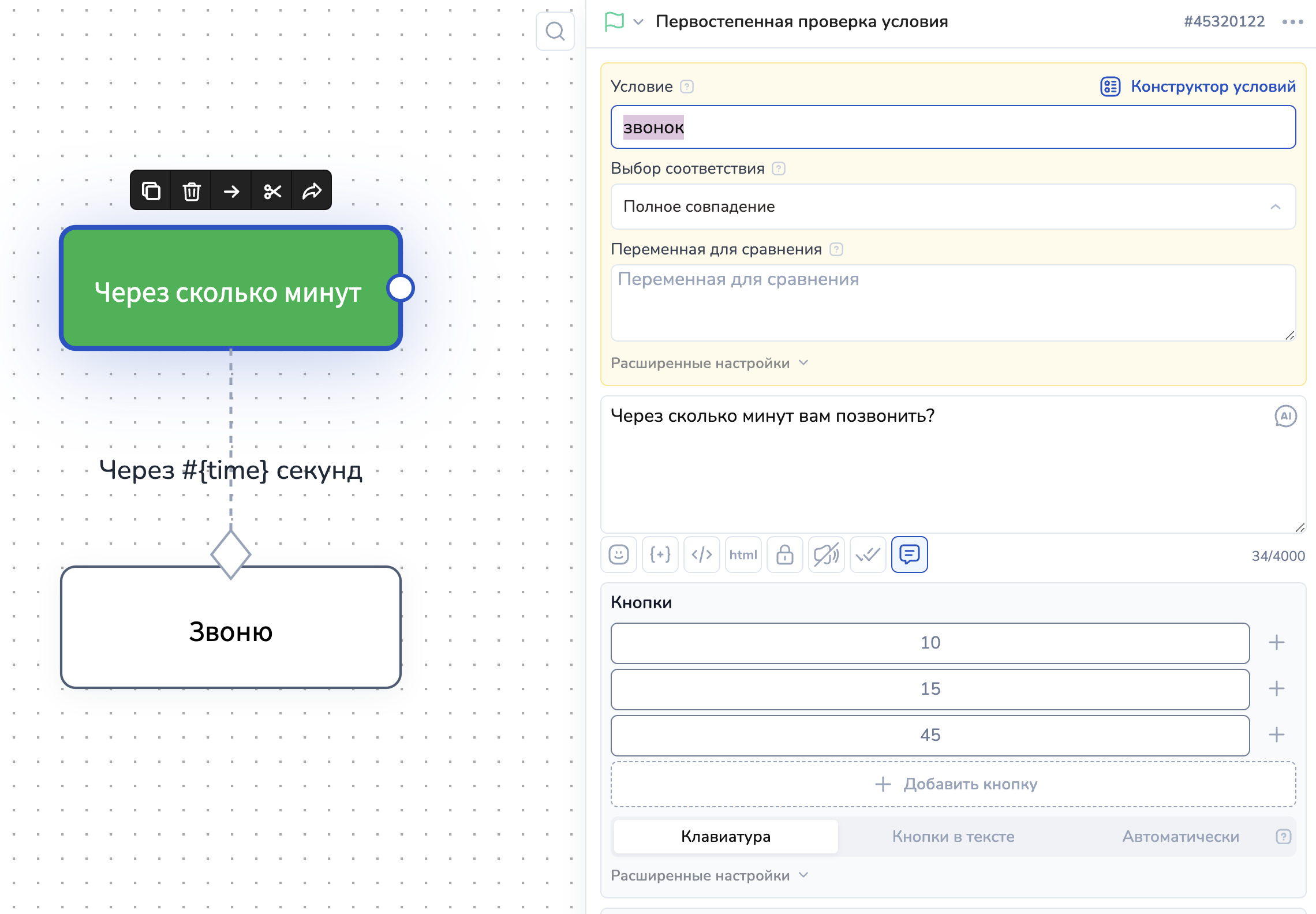Screen dimensions: 1316x914
Task: Toggle the speech bubble message option
Action: pyautogui.click(x=909, y=555)
